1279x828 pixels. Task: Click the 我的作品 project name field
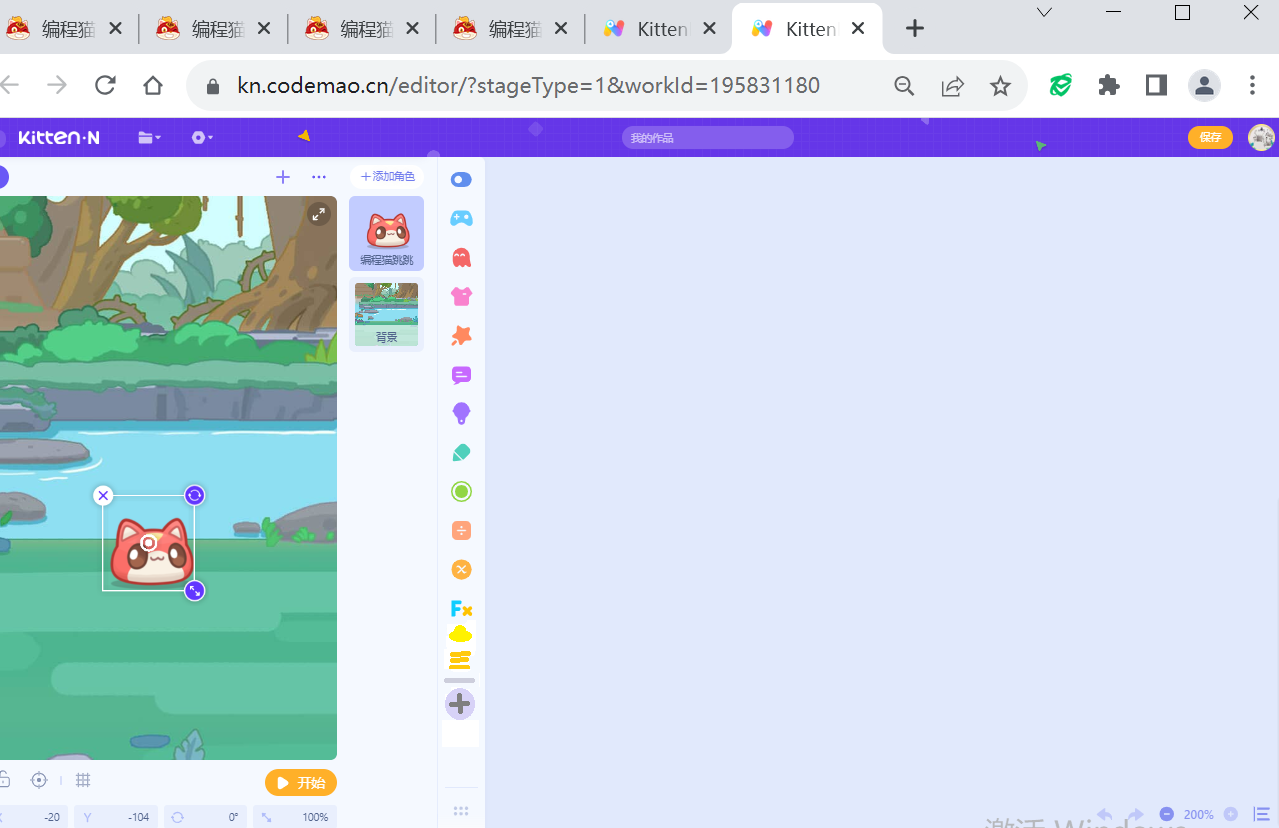[x=708, y=137]
